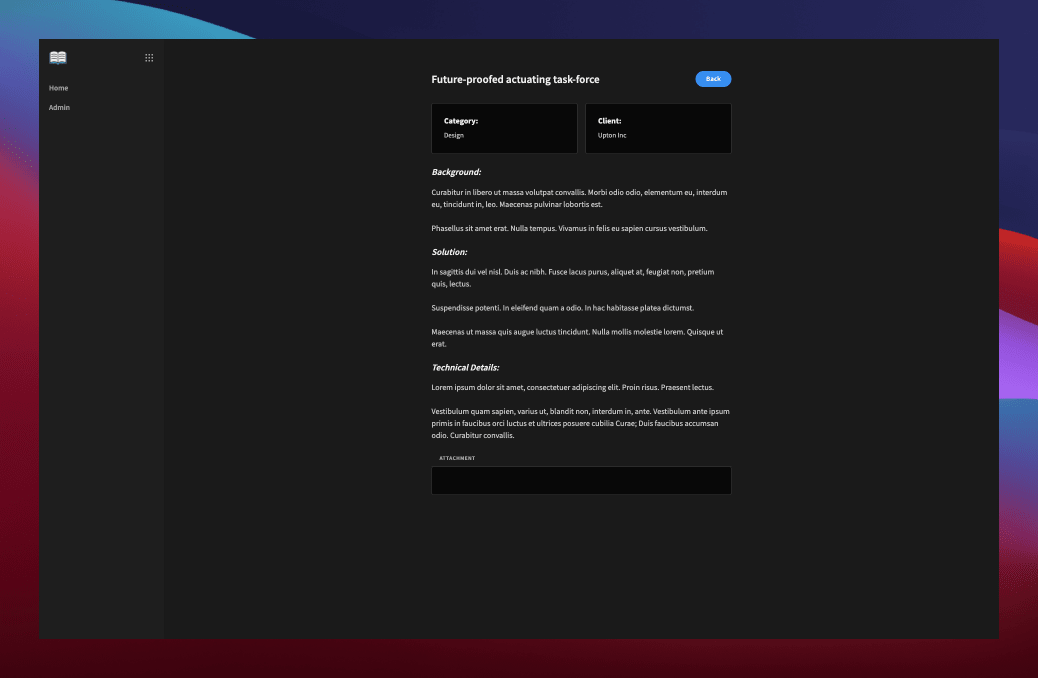Click the Solution paragraph starting Suspendisse potenti
Viewport: 1038px width, 678px height.
tap(562, 308)
